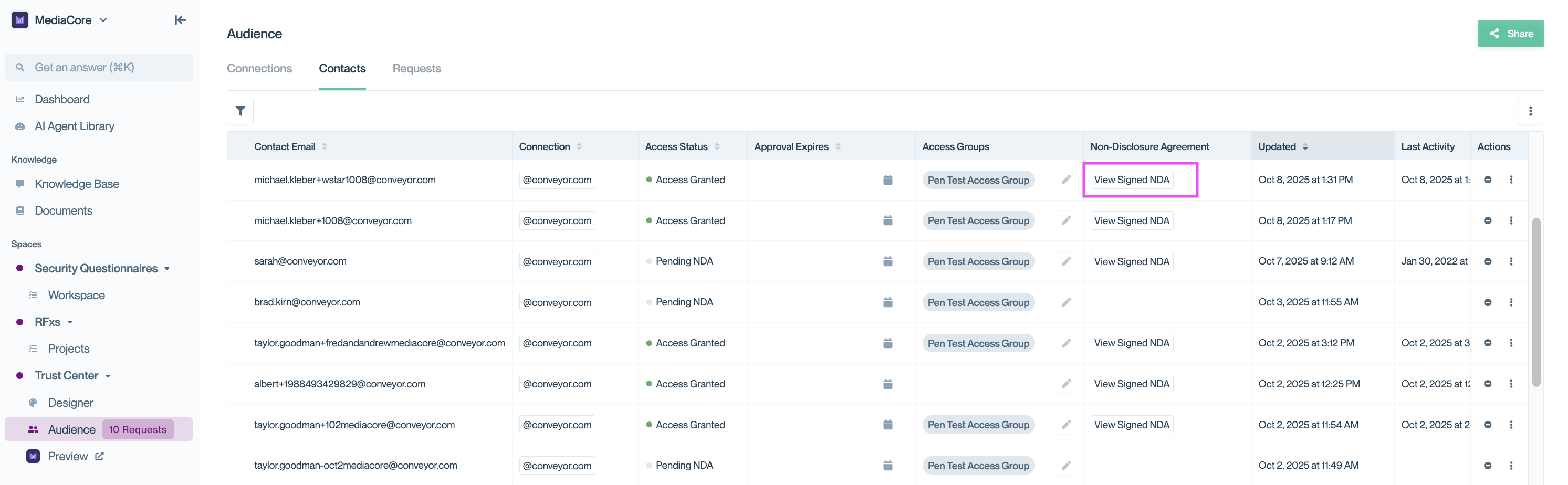Click the Last Activity column header
Image resolution: width=1568 pixels, height=485 pixels.
pos(1427,146)
